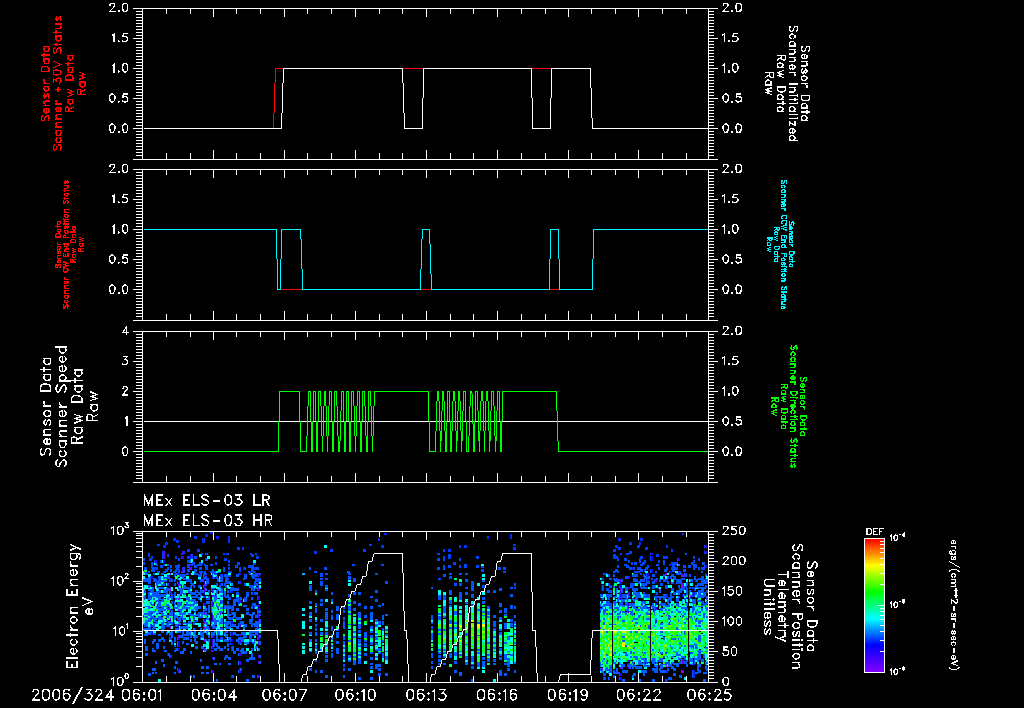Click the 10^2 tick on electron energy axis

point(120,581)
